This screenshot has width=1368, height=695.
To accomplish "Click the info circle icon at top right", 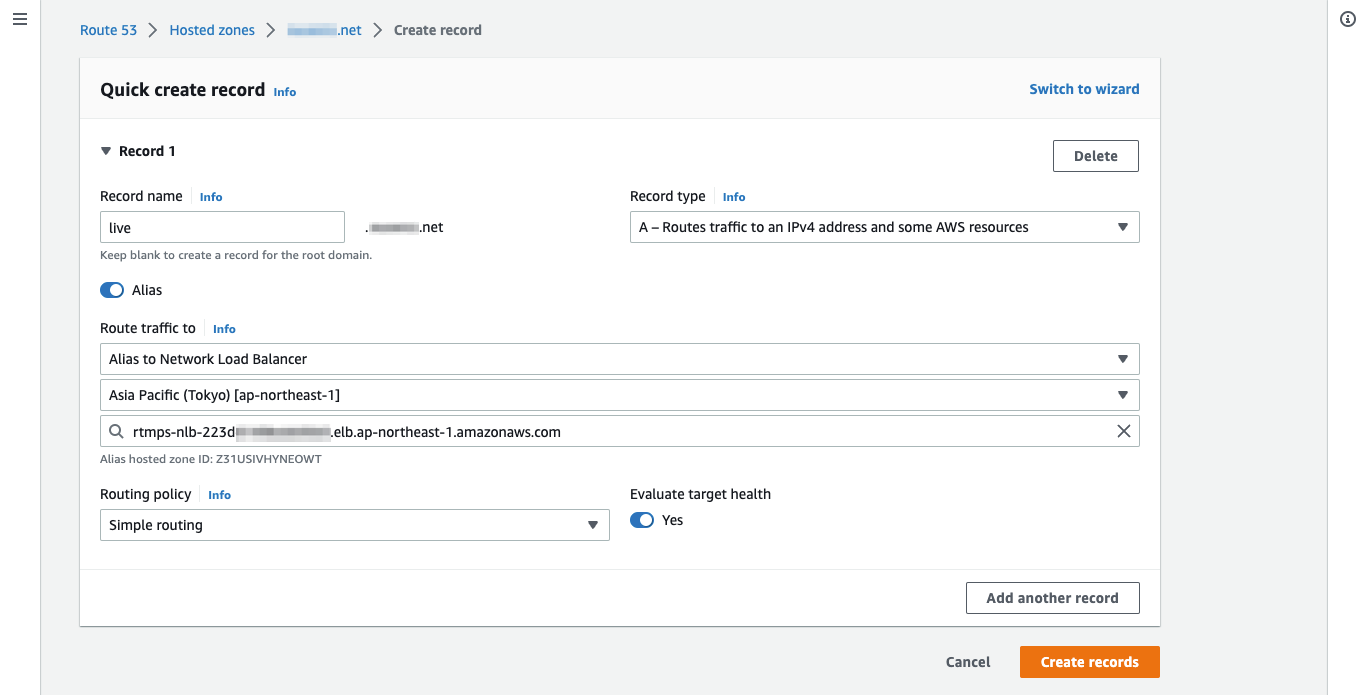I will (1347, 20).
